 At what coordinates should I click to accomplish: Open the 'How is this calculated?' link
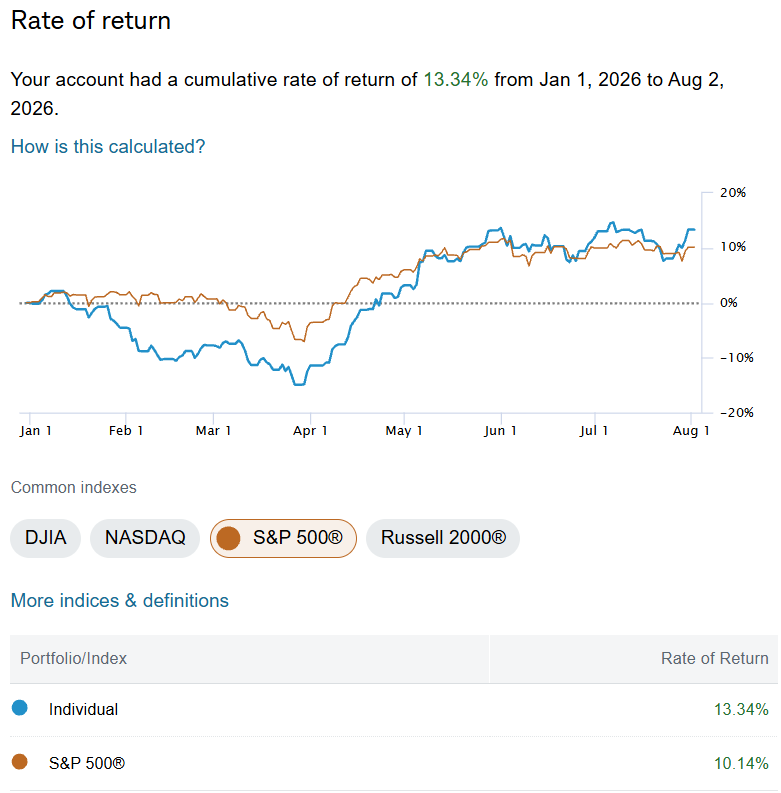108,147
